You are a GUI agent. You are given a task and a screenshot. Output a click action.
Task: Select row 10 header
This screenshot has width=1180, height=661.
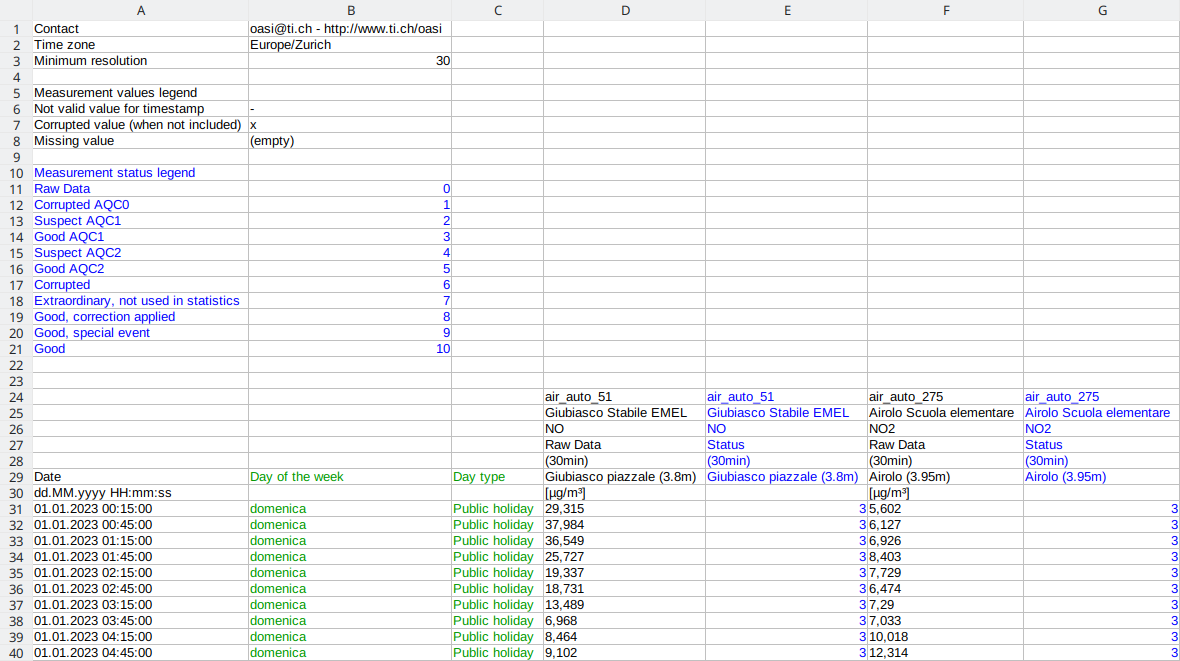16,173
